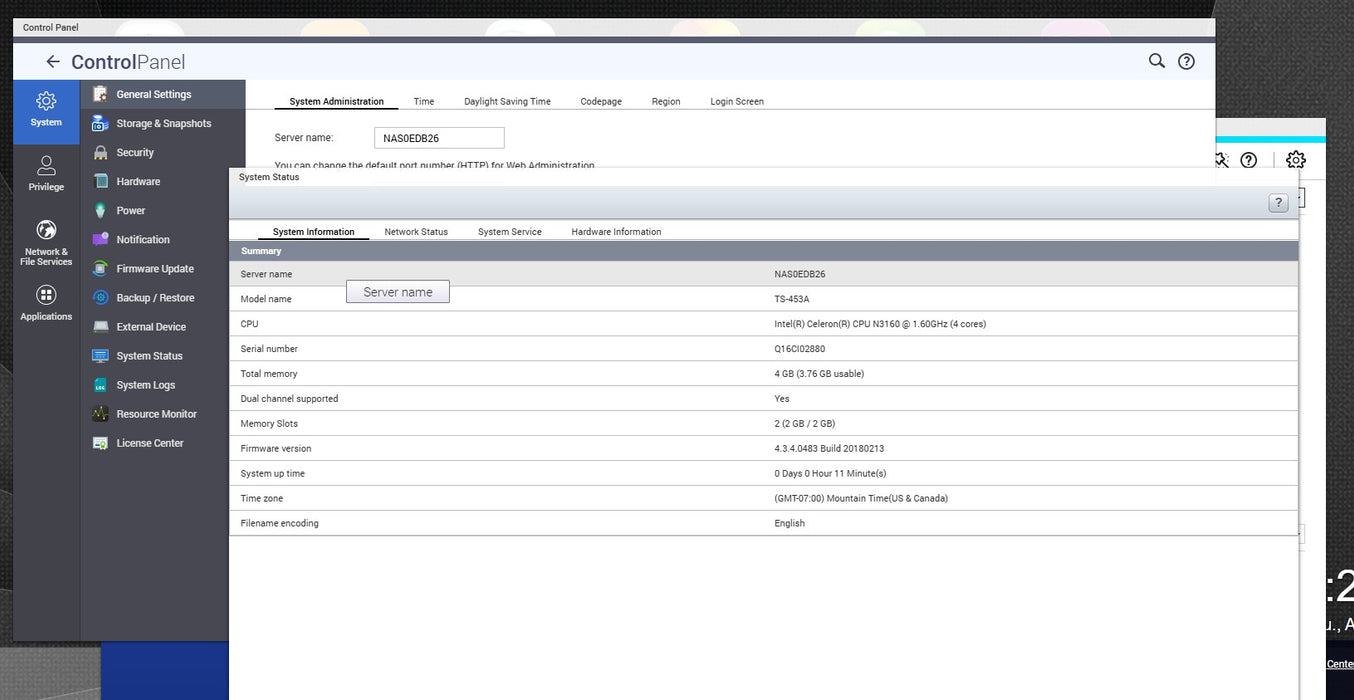The image size is (1354, 700).
Task: Click the Notification icon
Action: click(100, 239)
